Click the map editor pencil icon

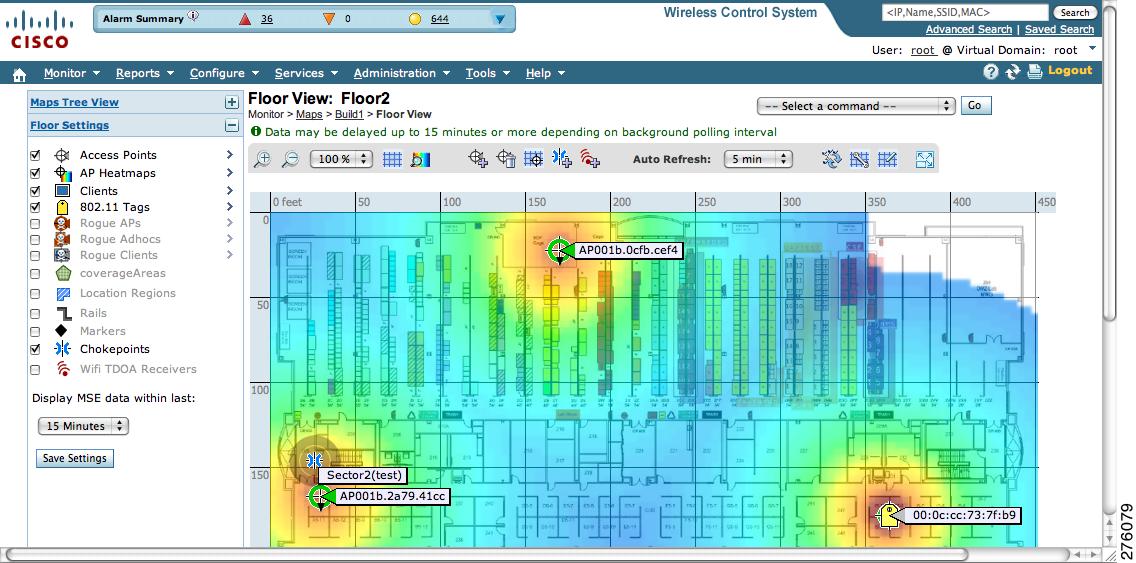(x=888, y=159)
